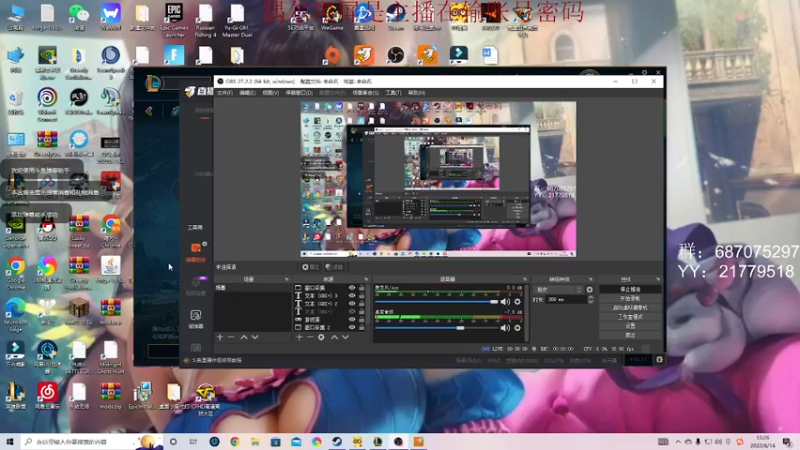The height and width of the screenshot is (450, 800).
Task: Open the 编辑(E) menu in OBS
Action: [247, 93]
